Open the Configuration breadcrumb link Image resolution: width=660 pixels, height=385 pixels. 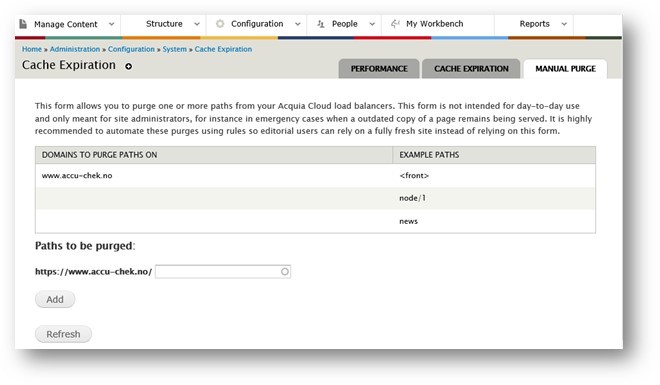131,49
